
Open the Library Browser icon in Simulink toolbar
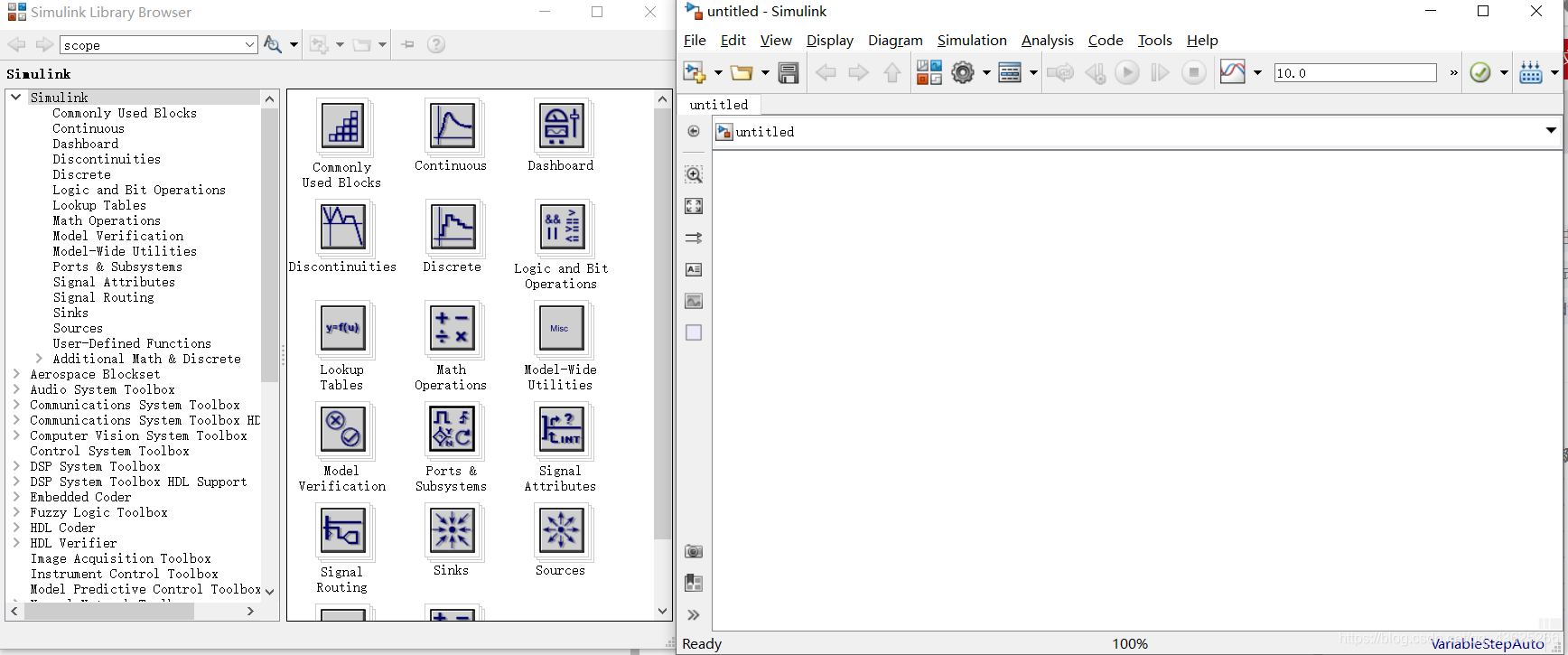(x=929, y=72)
